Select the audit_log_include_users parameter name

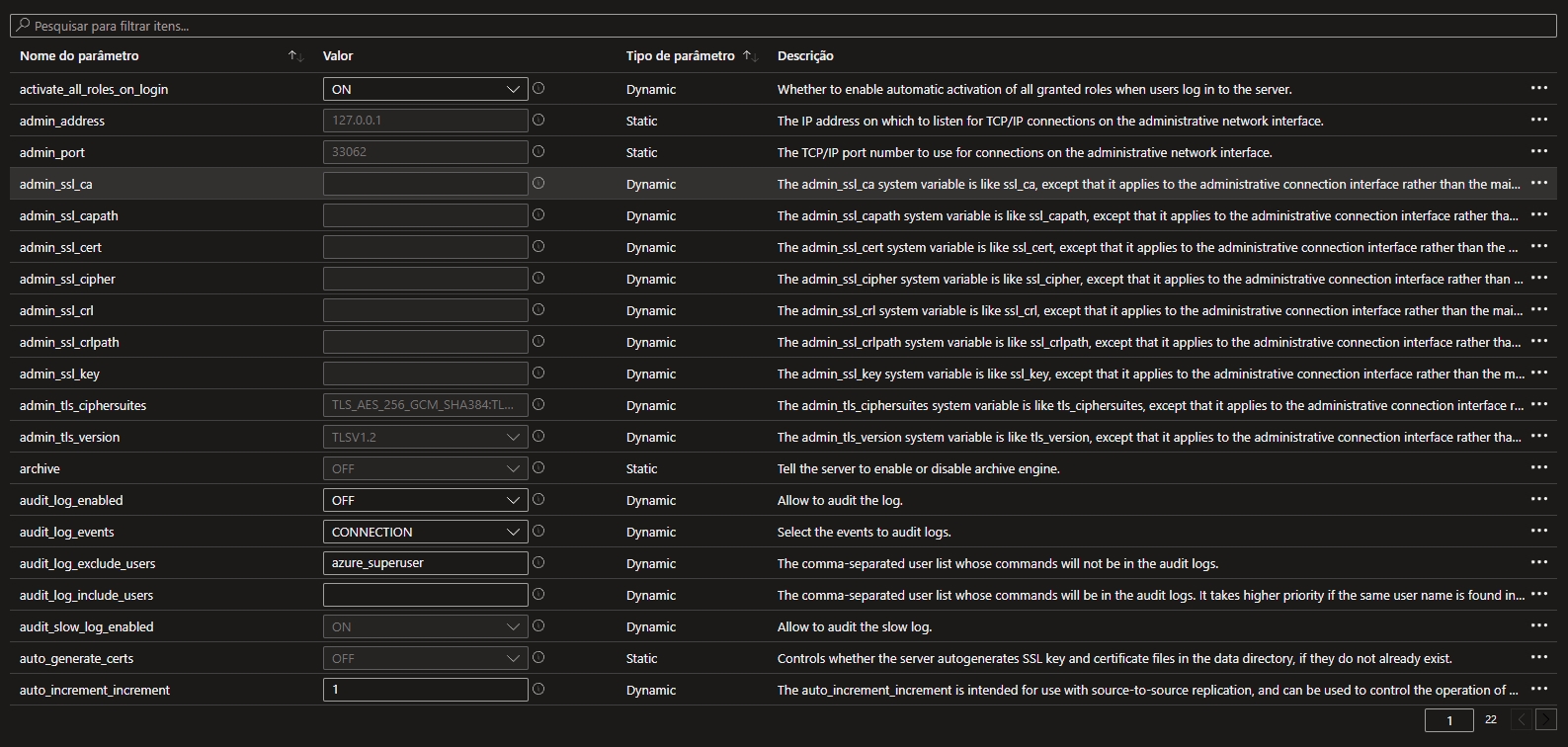click(x=86, y=595)
